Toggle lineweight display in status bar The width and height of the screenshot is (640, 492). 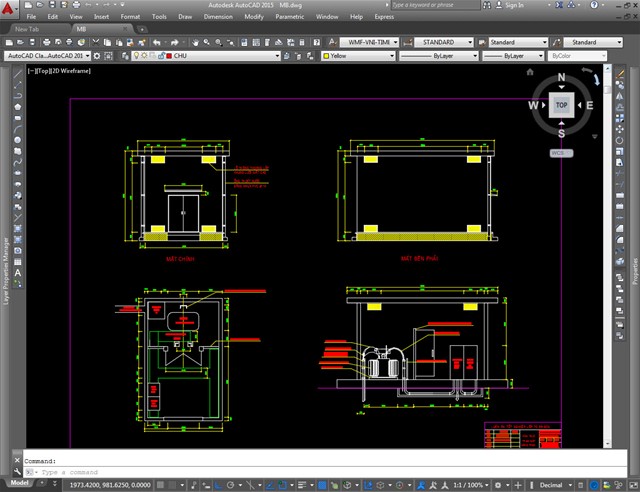pos(302,485)
